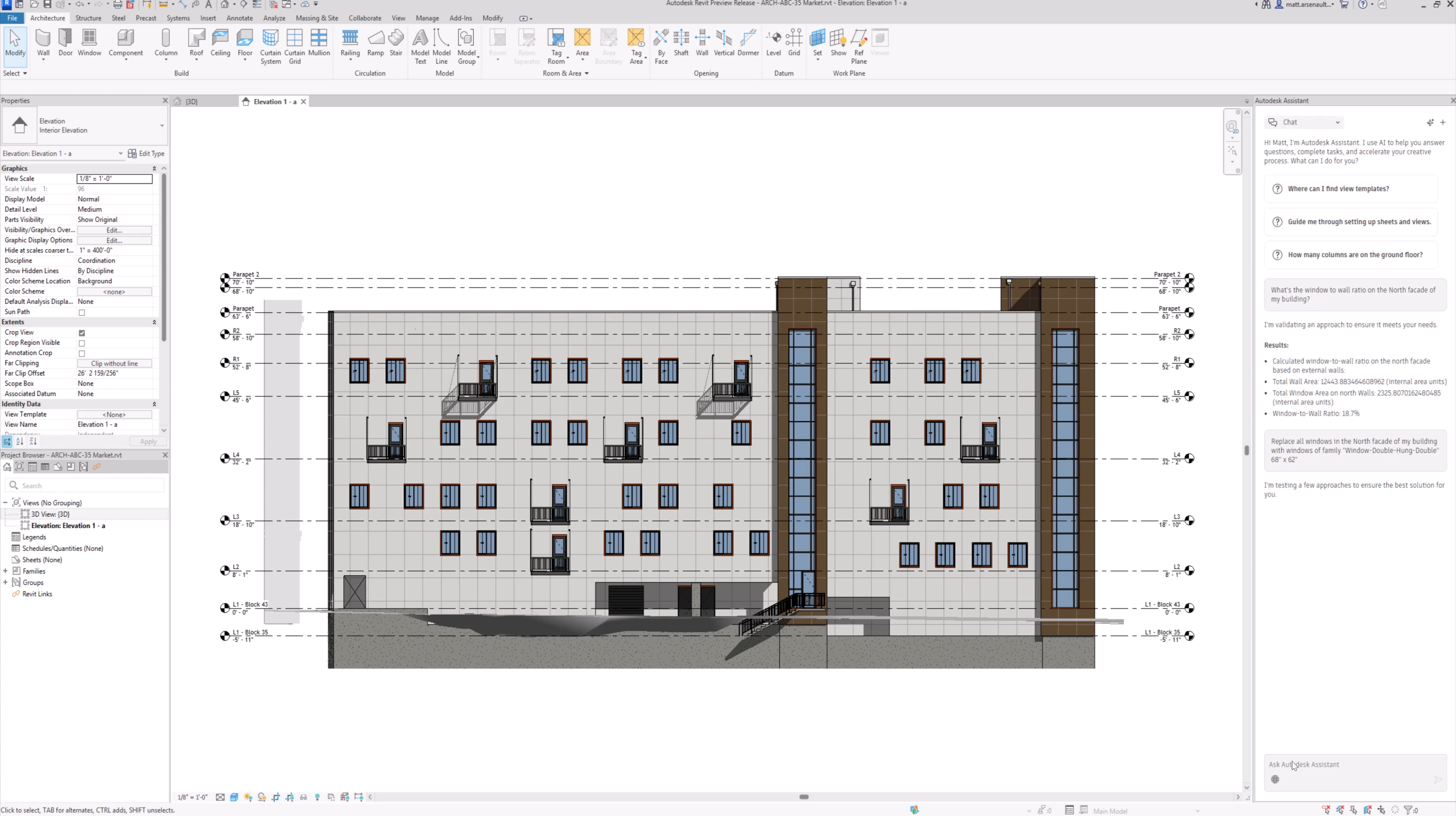Choose the Curtain Grid tool
Viewport: 1456px width, 816px height.
pos(295,47)
